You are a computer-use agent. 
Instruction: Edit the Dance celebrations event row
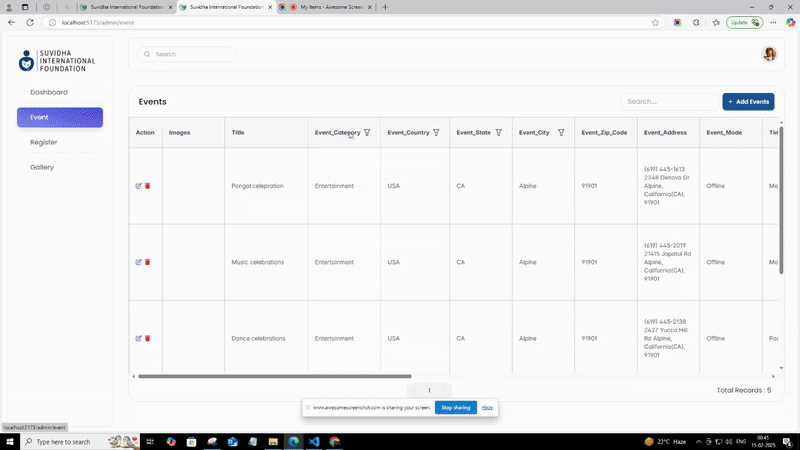[139, 338]
